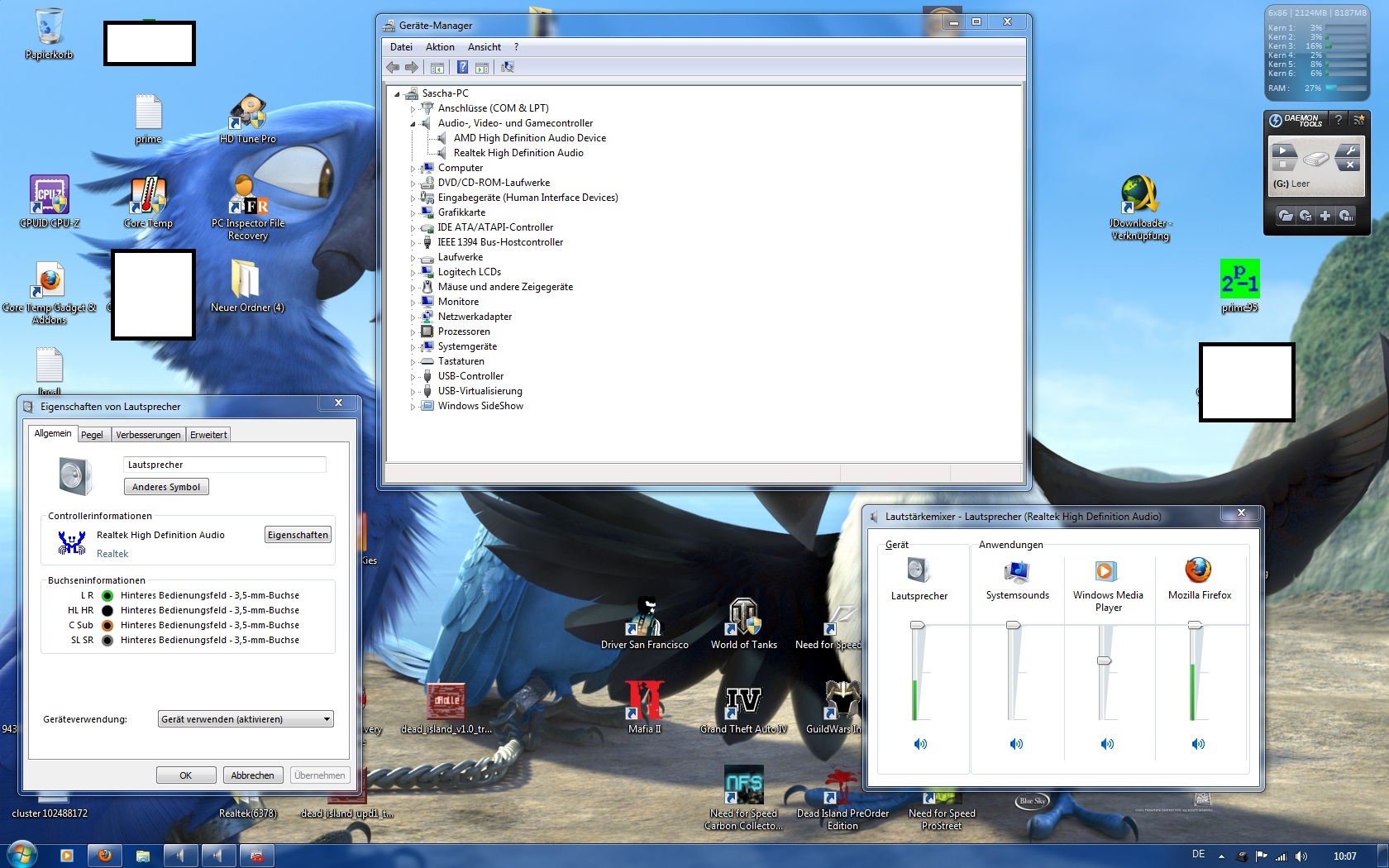
Task: Click DE language indicator in taskbar
Action: coord(1199,855)
